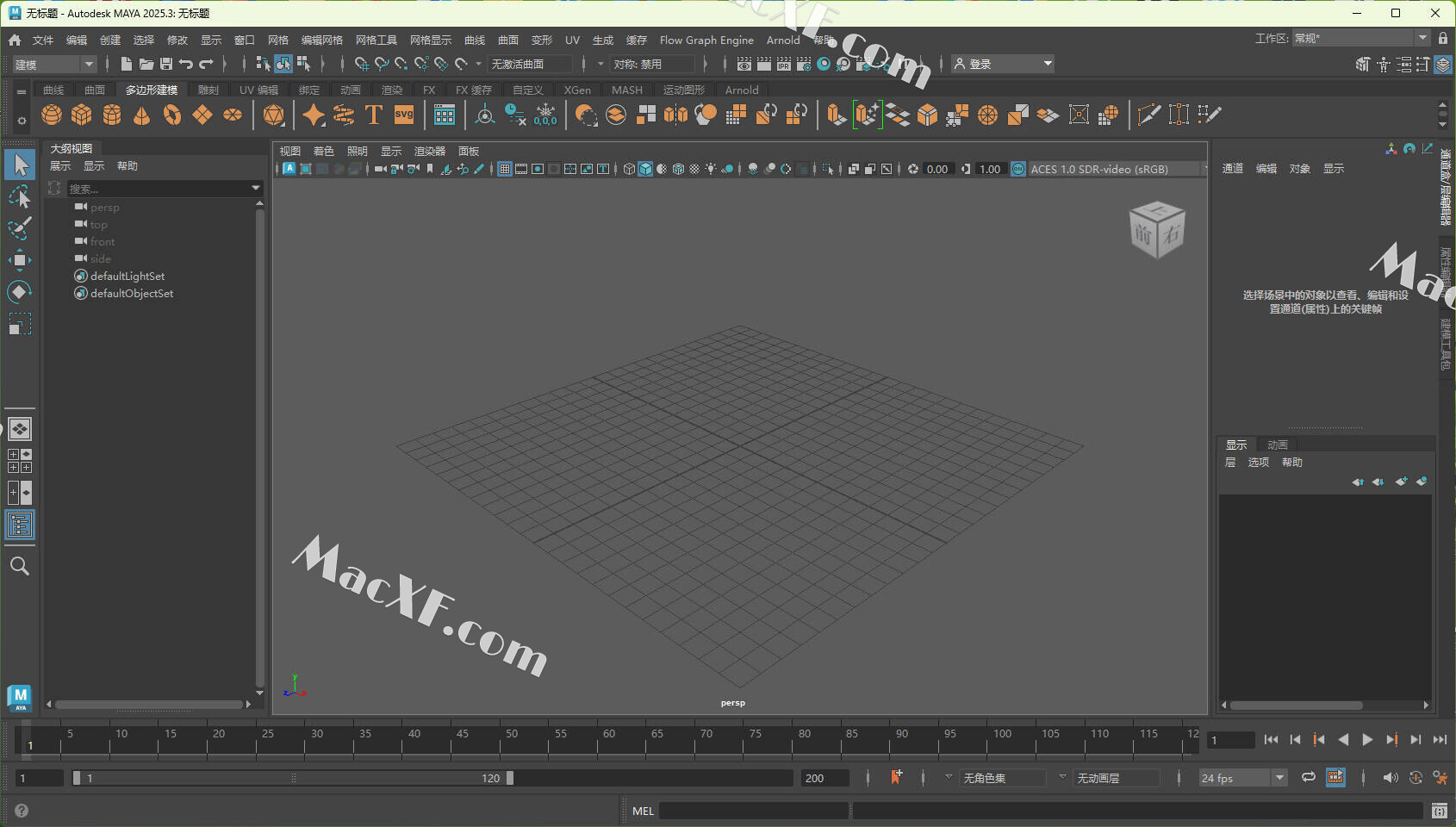This screenshot has height=827, width=1456.
Task: Click the workspace lock icon
Action: [1443, 38]
